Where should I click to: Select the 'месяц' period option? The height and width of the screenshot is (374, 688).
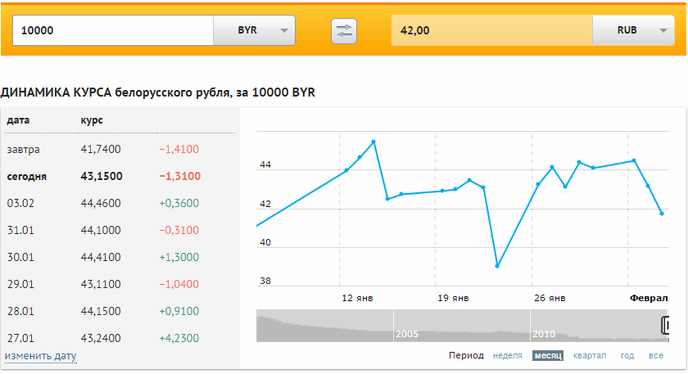(x=548, y=356)
